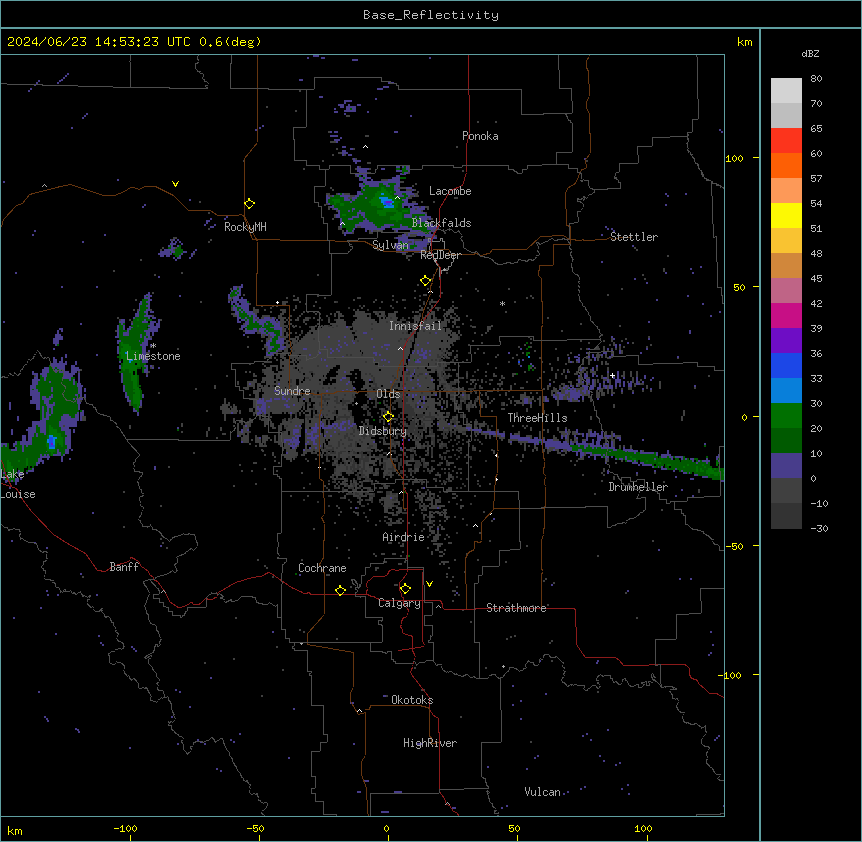Pick the magenta 39-42 dBZ legend swatch
The height and width of the screenshot is (842, 862).
coord(786,315)
